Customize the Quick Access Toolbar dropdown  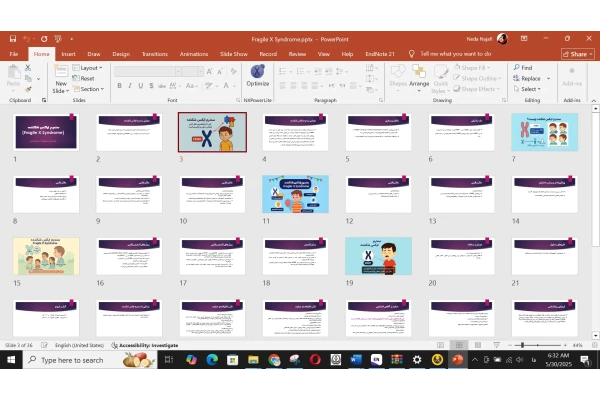72,39
